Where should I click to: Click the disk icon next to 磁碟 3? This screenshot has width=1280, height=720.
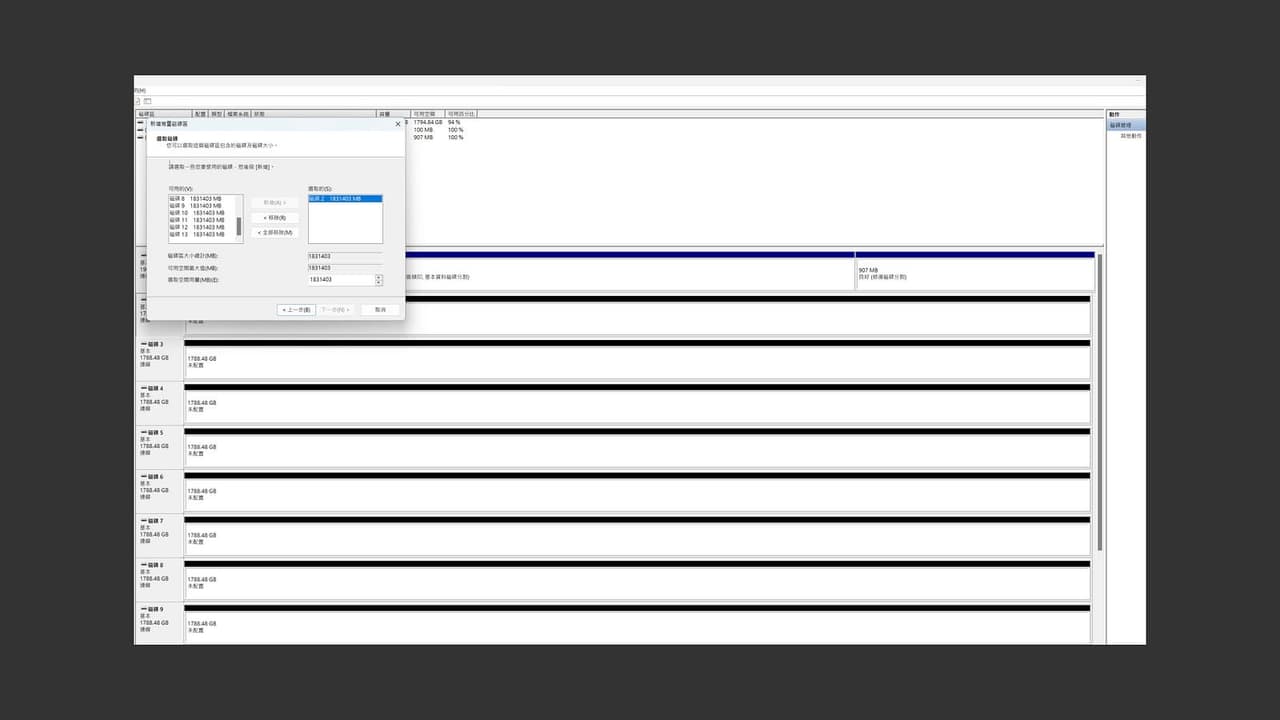tap(143, 344)
